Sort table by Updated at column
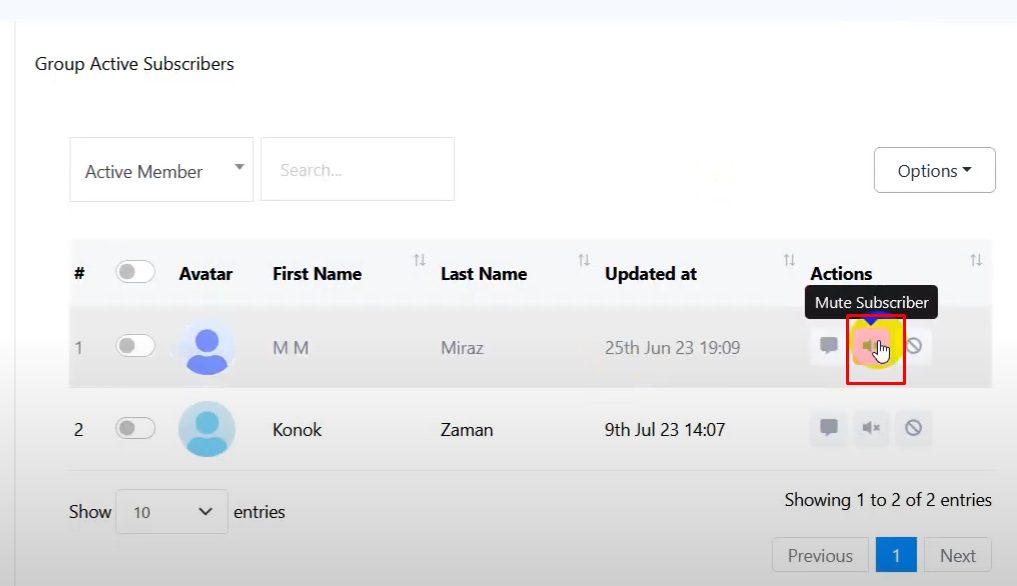Viewport: 1017px width, 586px height. 789,261
